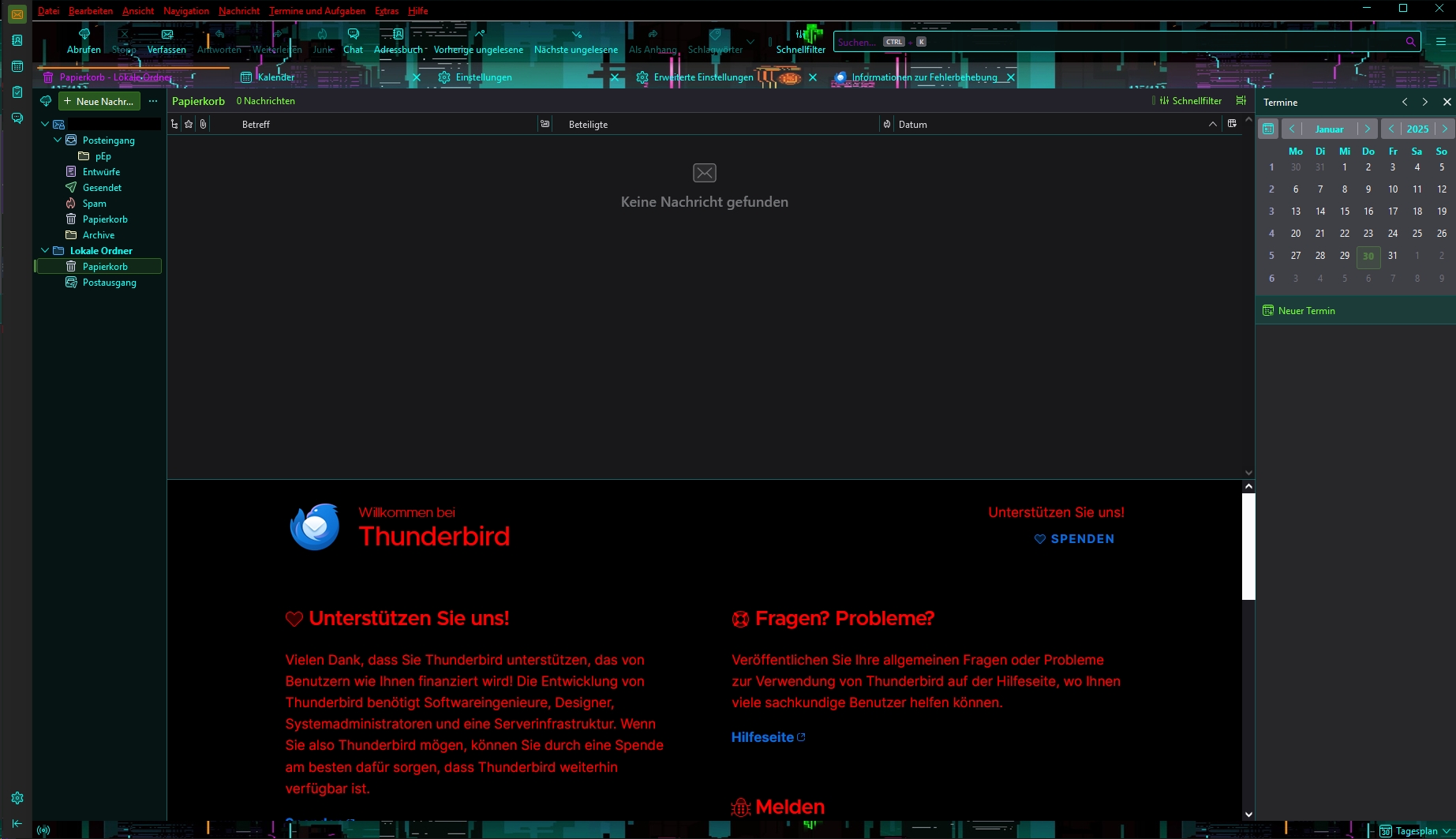The height and width of the screenshot is (839, 1456).
Task: Collapse the spaces sidebar with arrow icon
Action: click(x=17, y=823)
